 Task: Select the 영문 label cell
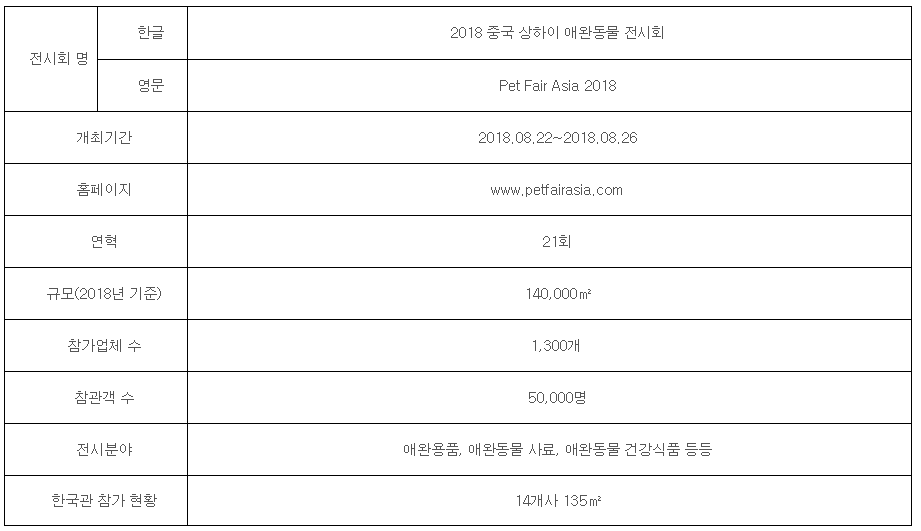pos(143,86)
